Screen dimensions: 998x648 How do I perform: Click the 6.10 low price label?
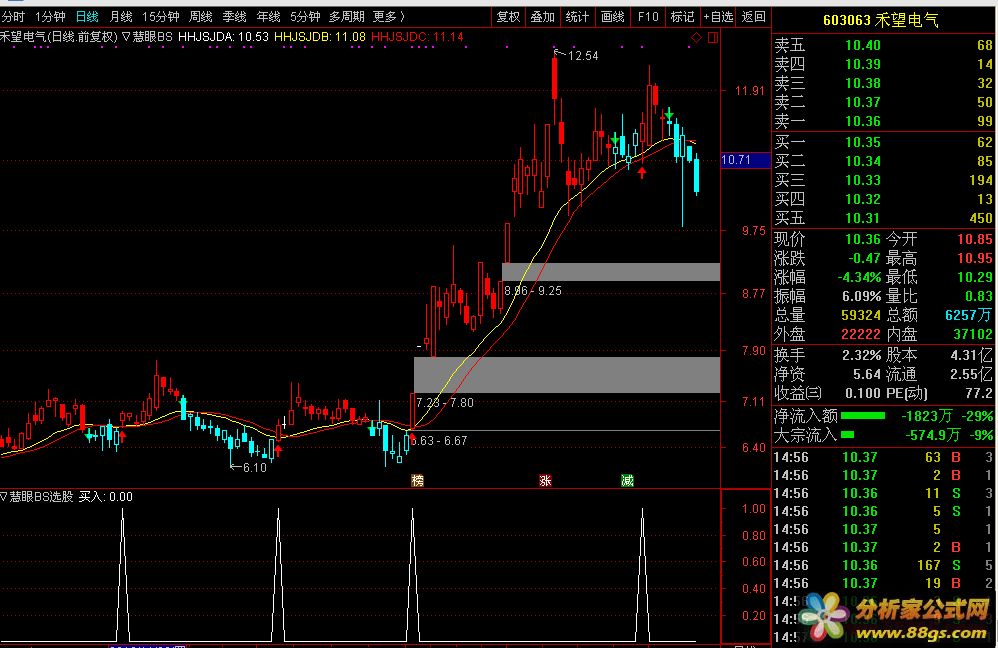[x=255, y=468]
